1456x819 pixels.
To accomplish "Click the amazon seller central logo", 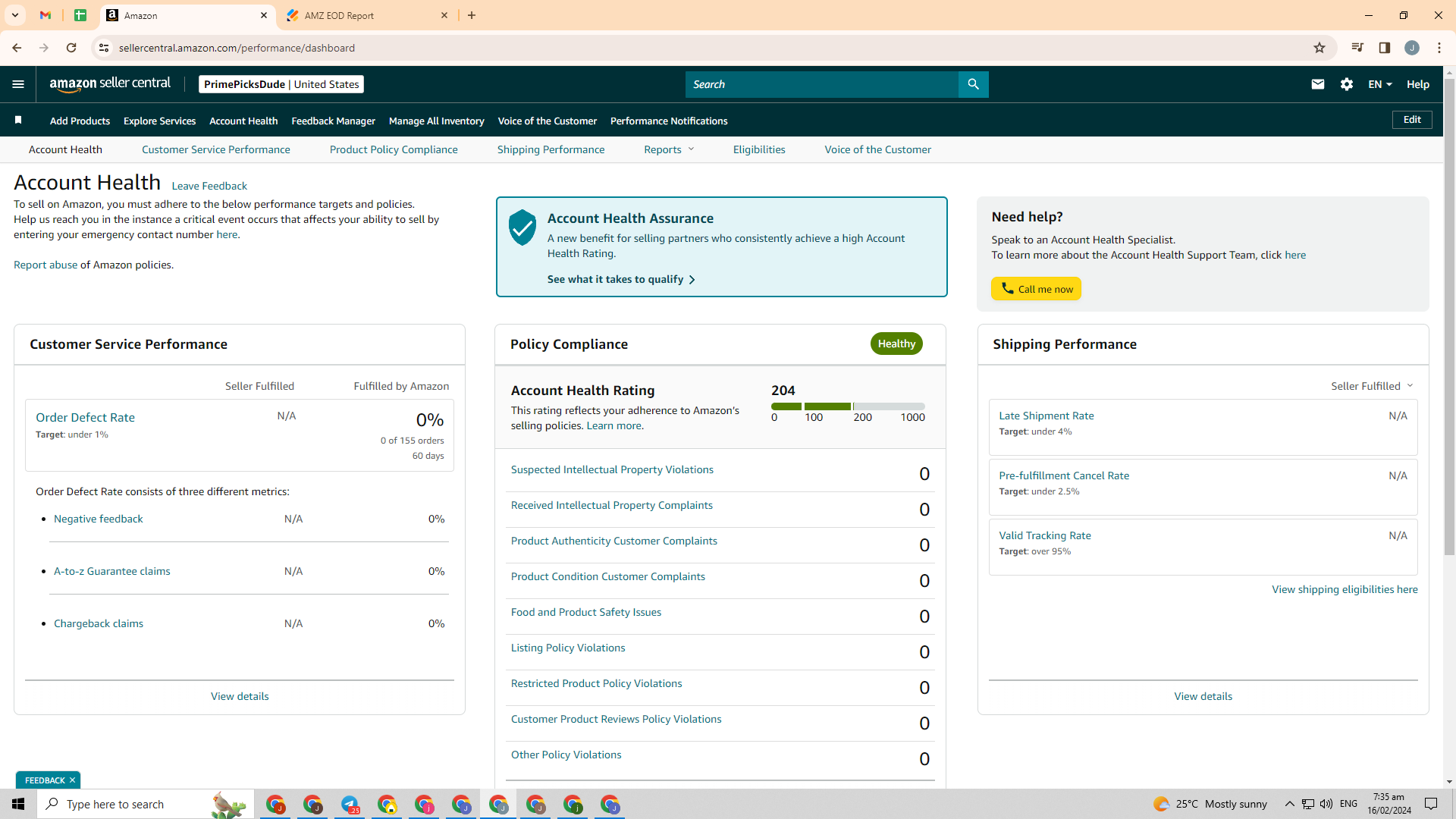I will pos(110,84).
